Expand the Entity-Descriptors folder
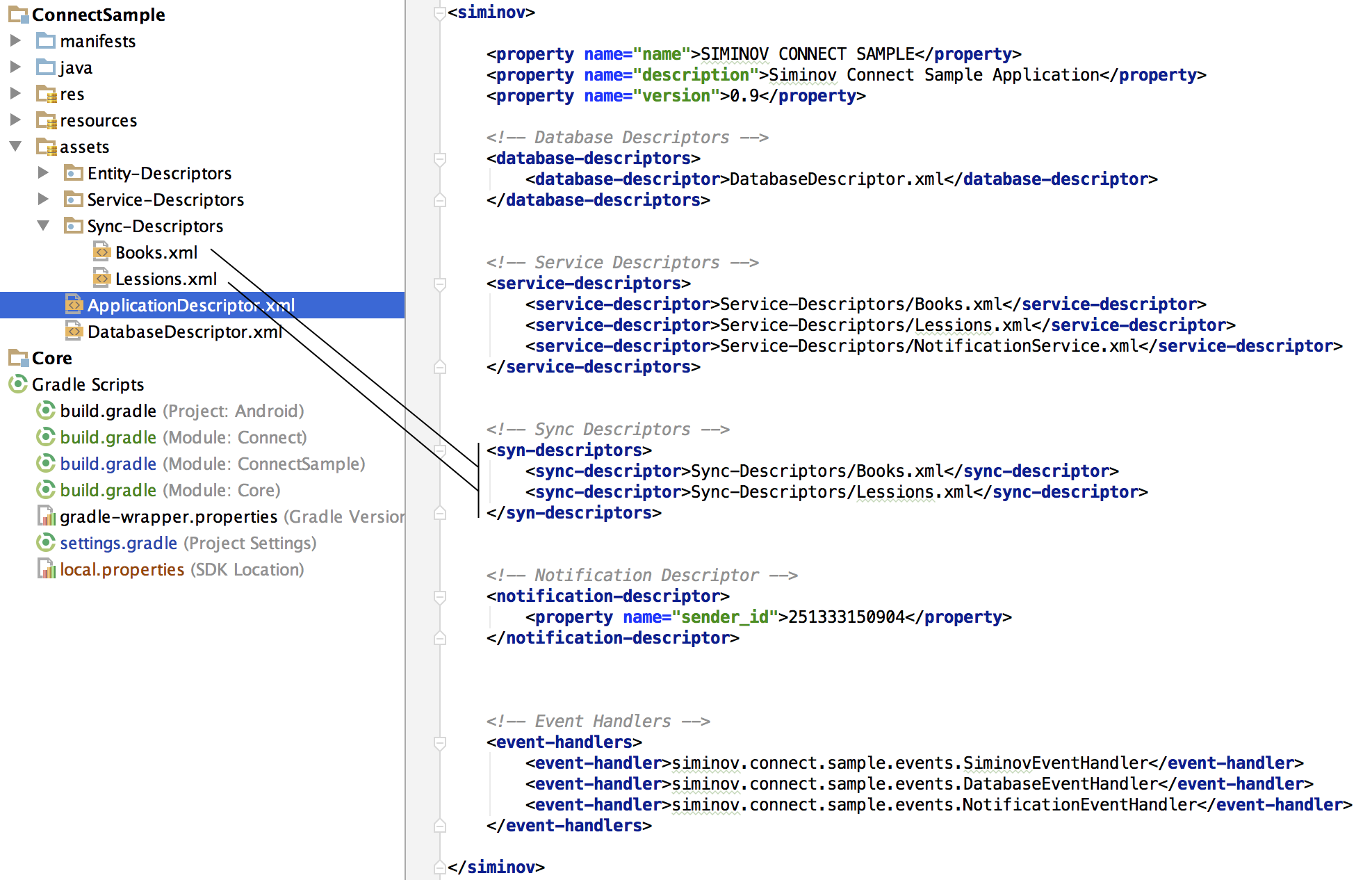This screenshot has height=880, width=1372. (43, 172)
